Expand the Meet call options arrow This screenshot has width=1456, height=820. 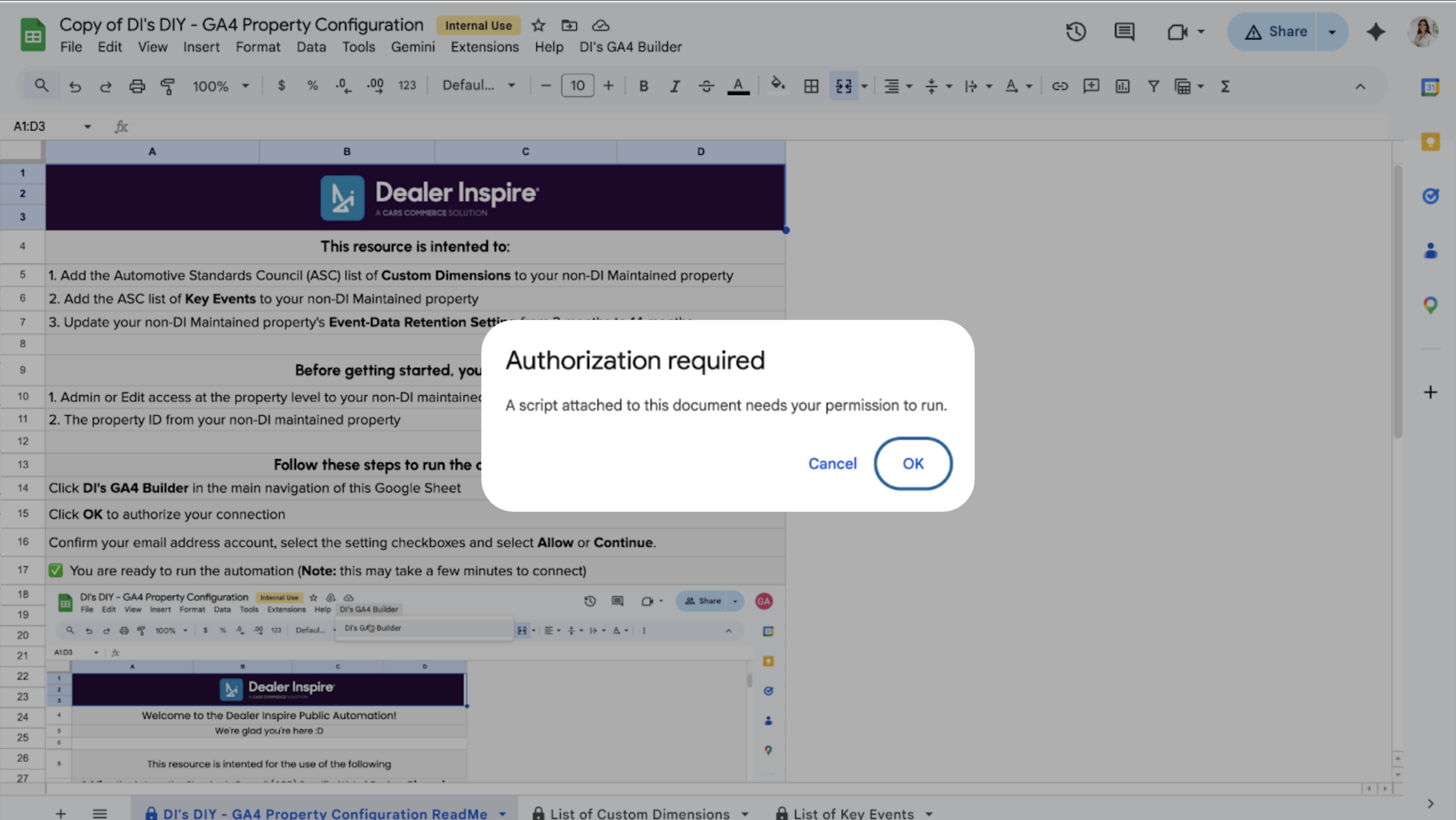click(x=1201, y=31)
